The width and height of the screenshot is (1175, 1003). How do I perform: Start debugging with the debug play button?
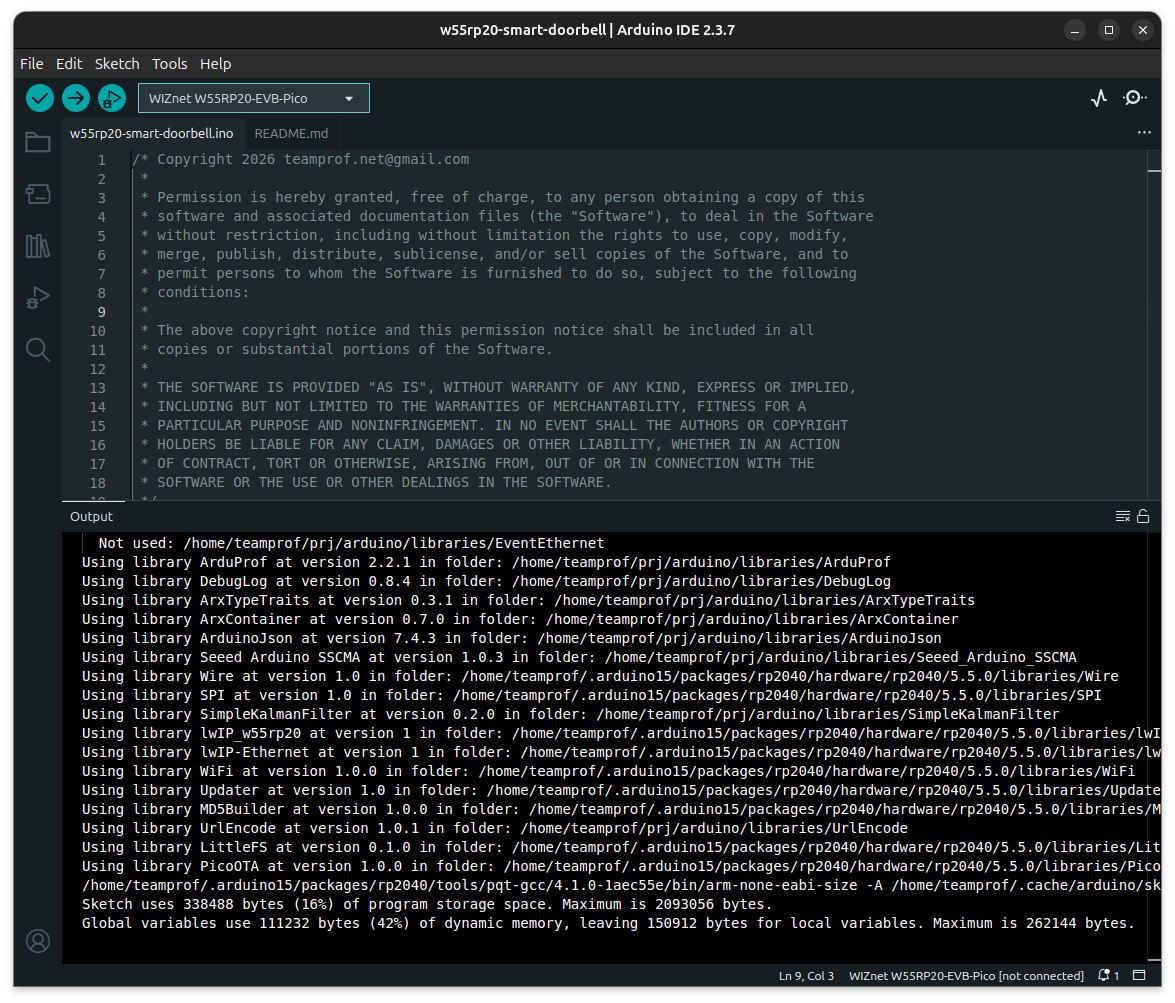click(112, 98)
